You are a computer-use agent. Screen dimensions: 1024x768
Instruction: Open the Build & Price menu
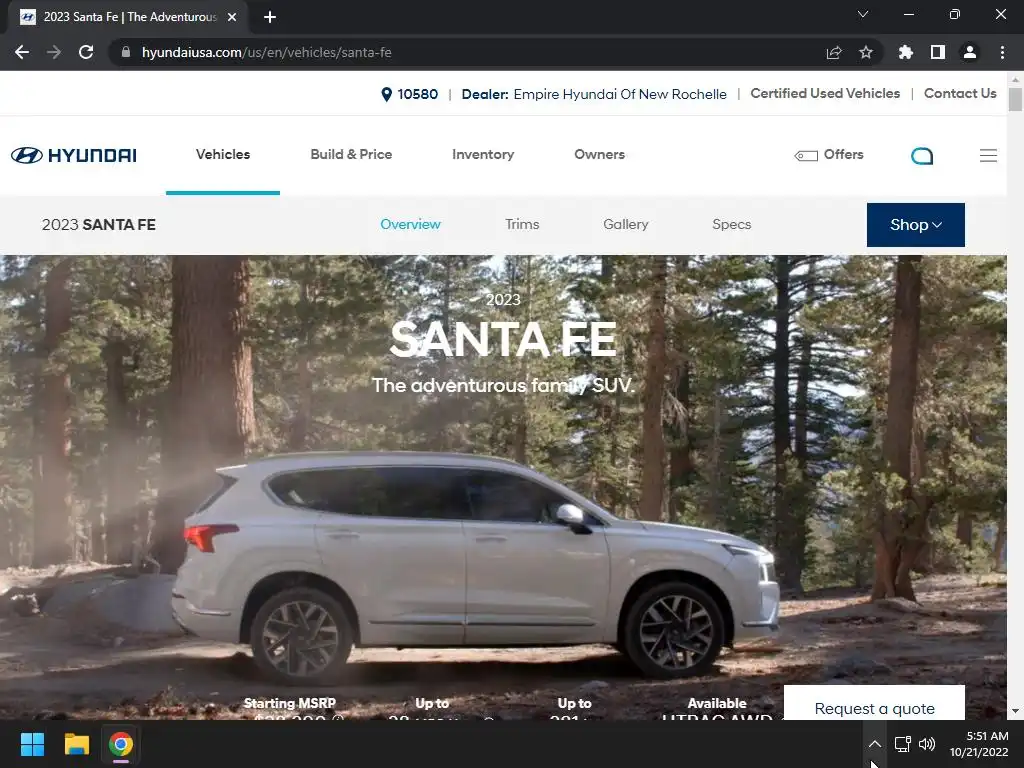(351, 155)
